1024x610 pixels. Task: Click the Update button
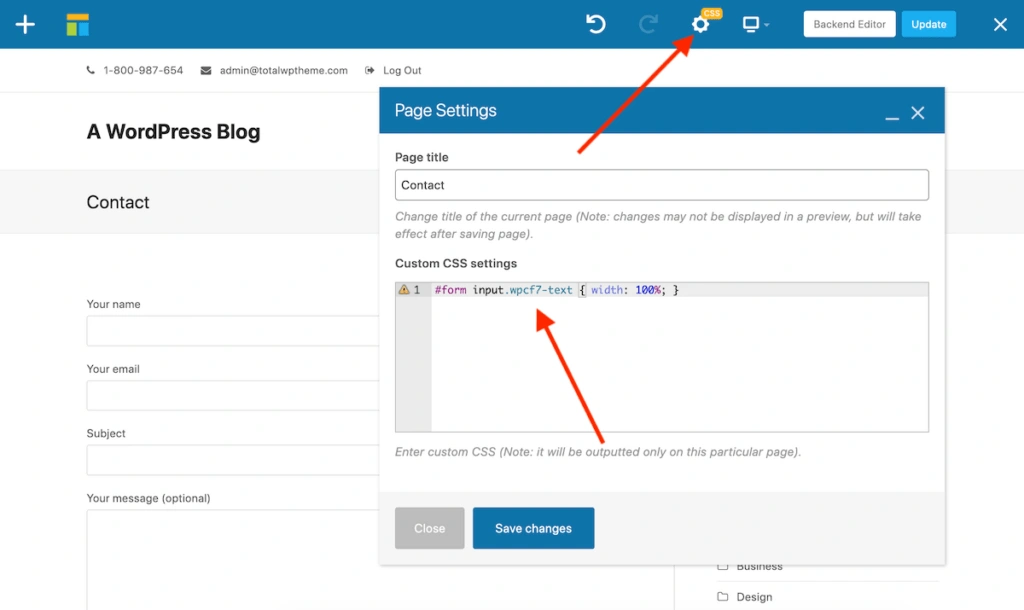click(928, 24)
